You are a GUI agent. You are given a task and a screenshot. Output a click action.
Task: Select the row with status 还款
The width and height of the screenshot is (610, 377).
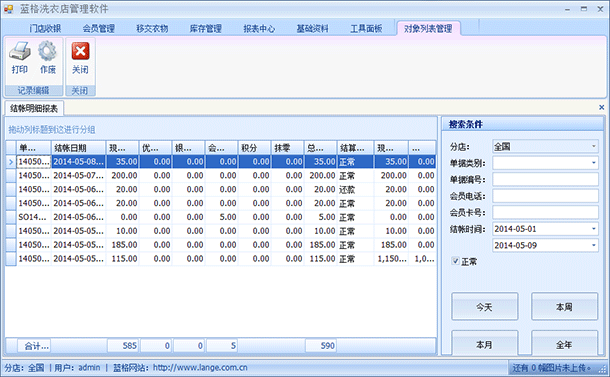[221, 189]
